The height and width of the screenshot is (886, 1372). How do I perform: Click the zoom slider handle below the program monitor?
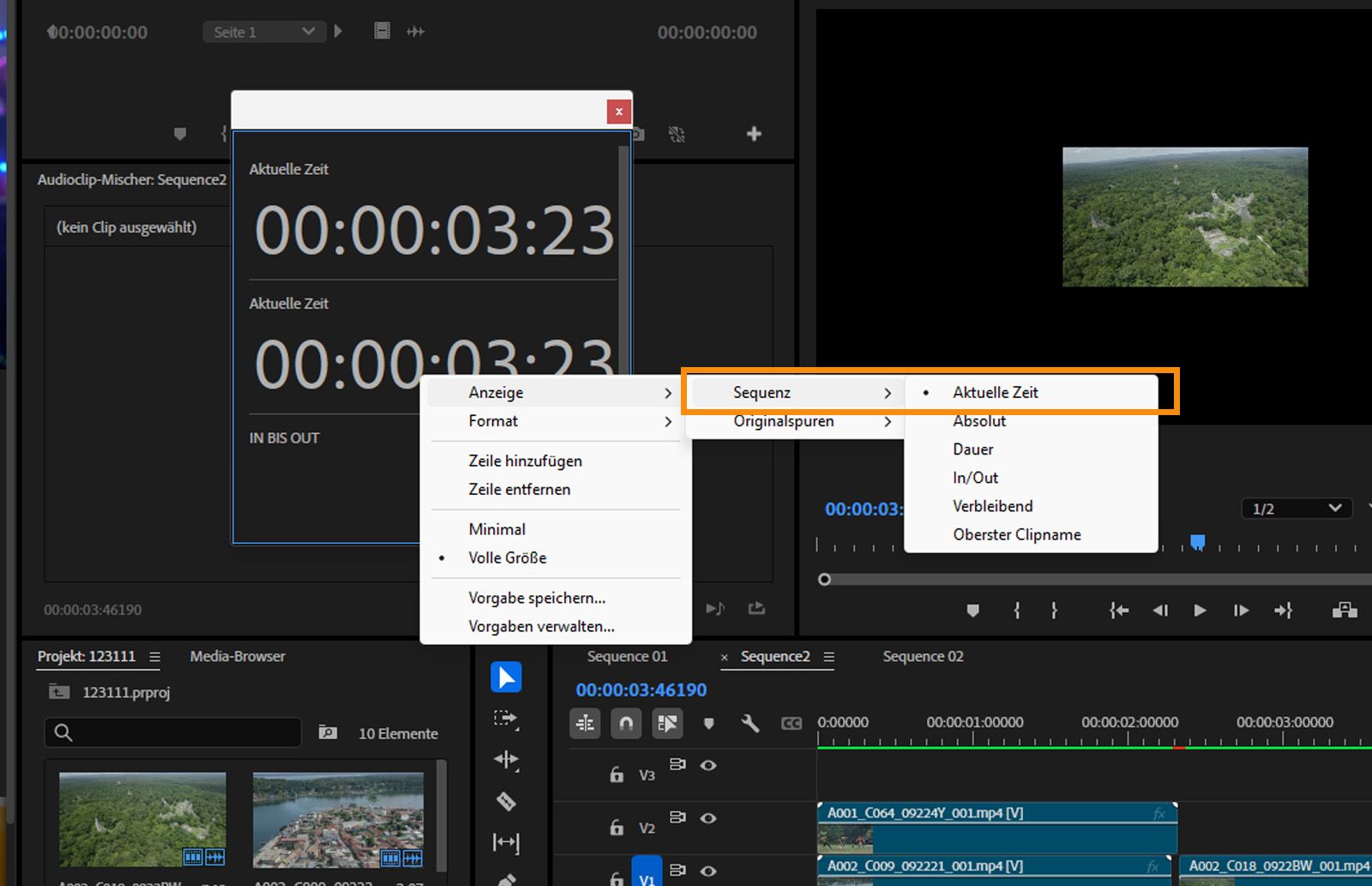825,579
